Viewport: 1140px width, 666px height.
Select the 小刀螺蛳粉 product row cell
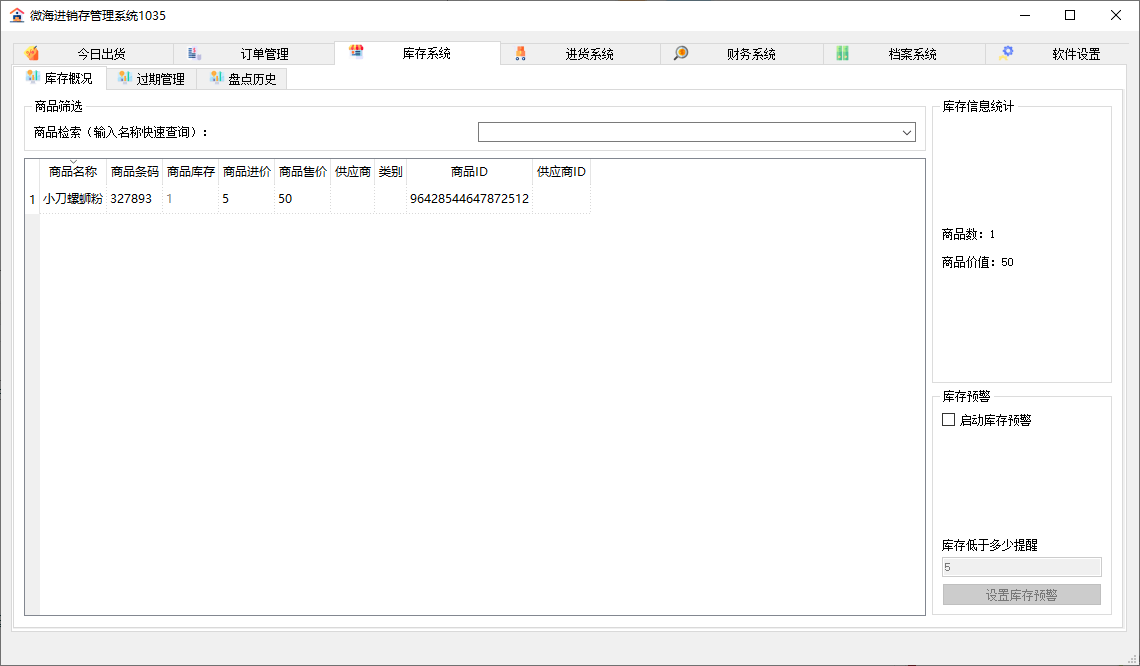(x=73, y=199)
